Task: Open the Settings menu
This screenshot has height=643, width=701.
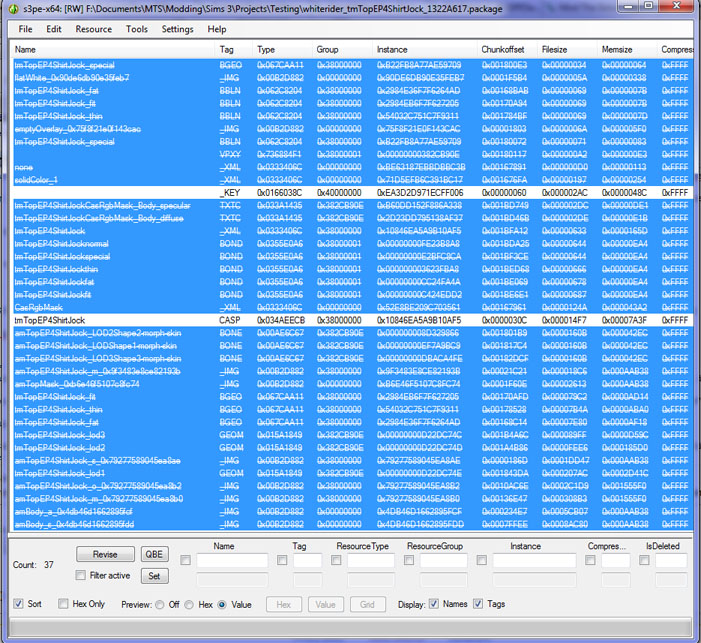Action: click(x=177, y=29)
